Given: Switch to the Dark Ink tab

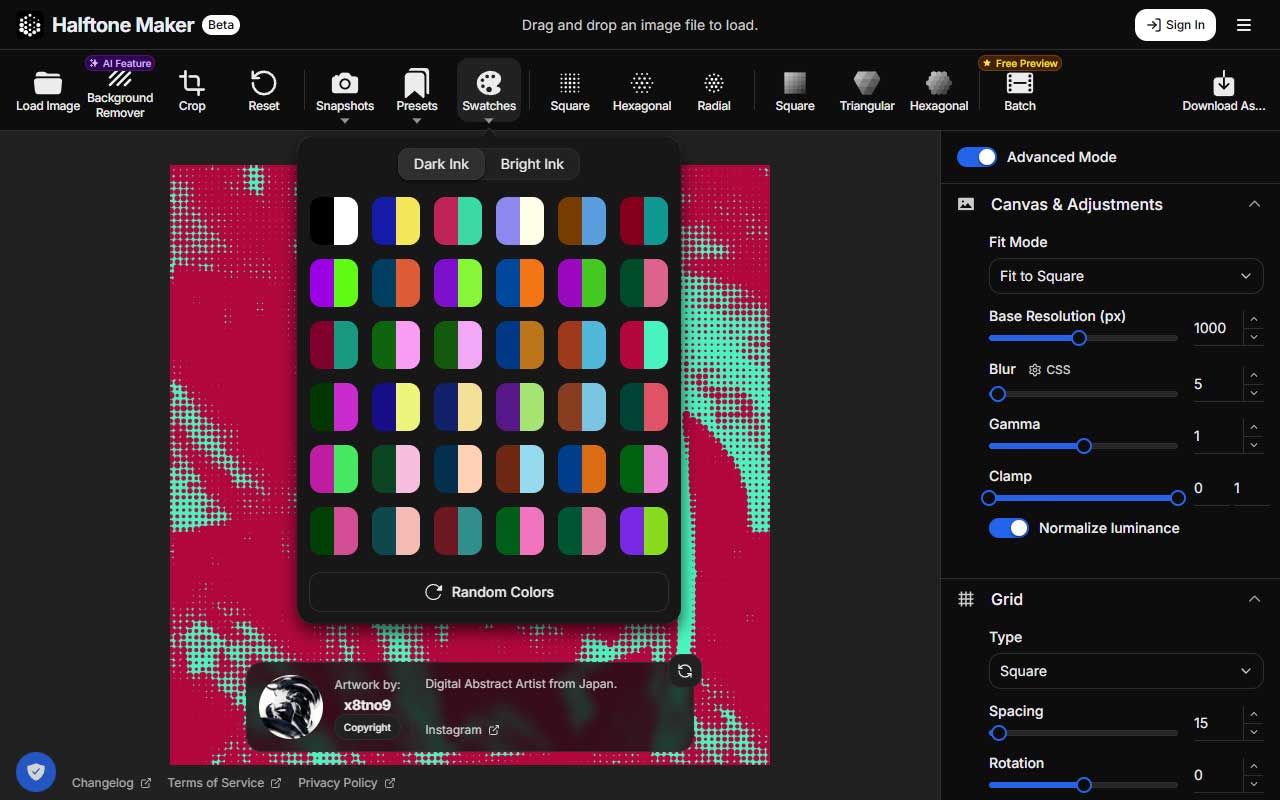Looking at the screenshot, I should point(441,164).
